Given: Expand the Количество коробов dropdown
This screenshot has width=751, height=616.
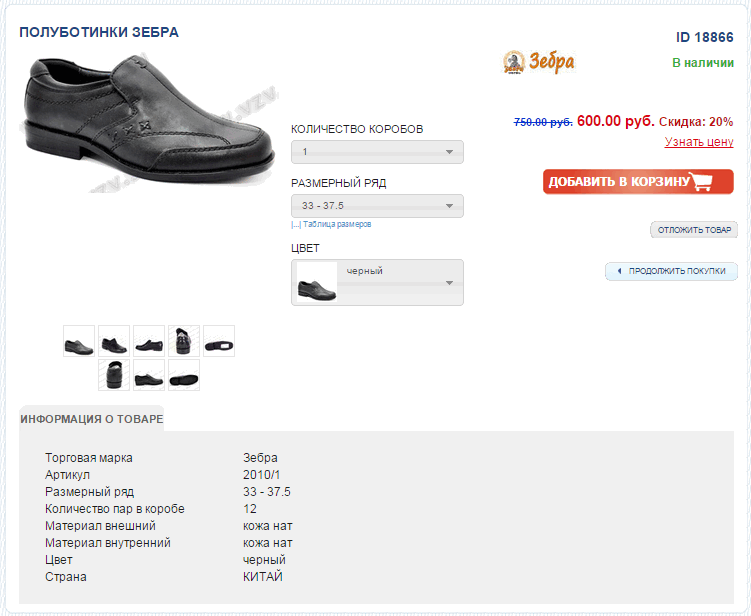Looking at the screenshot, I should tap(377, 152).
